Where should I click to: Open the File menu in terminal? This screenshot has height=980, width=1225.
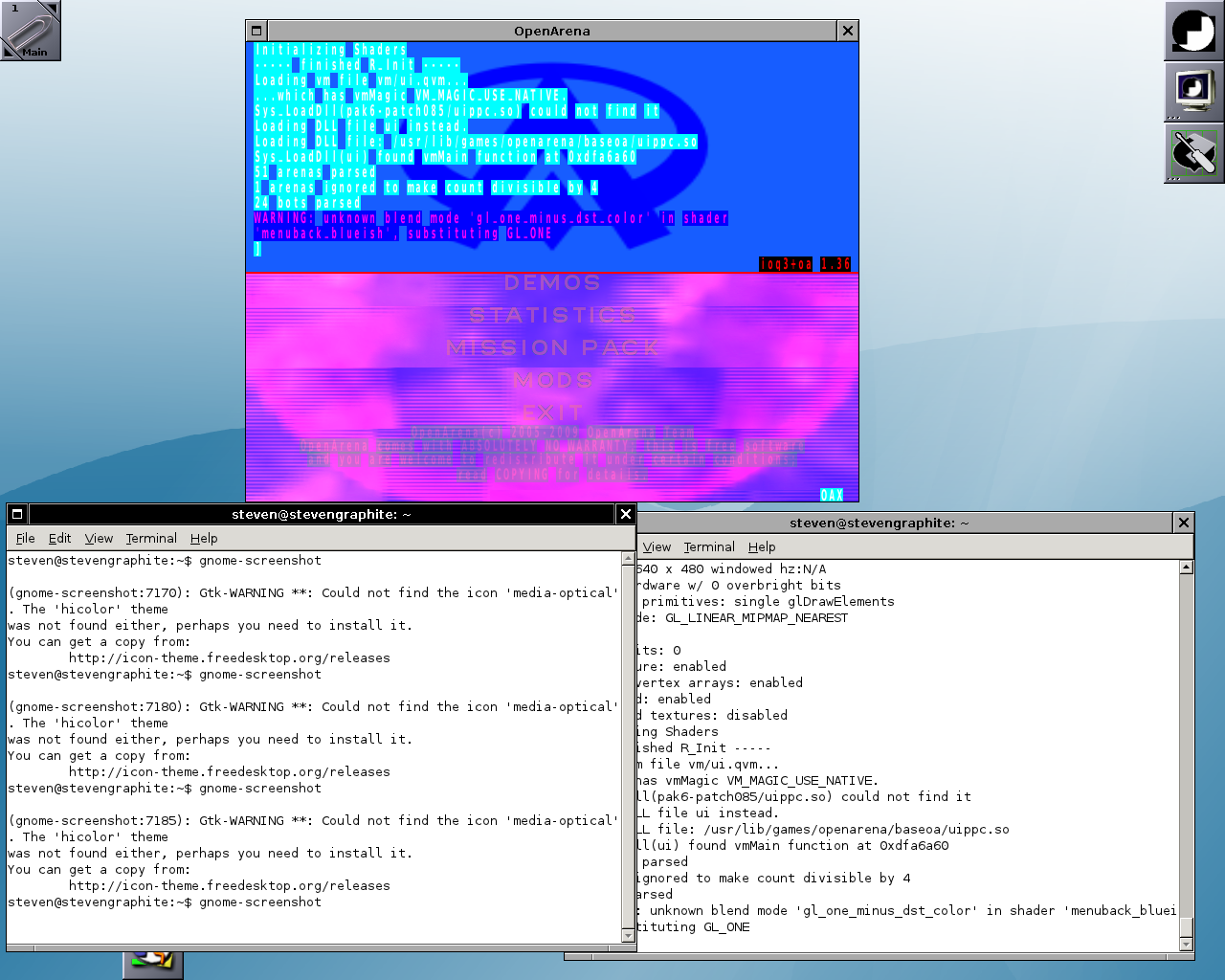coord(26,539)
